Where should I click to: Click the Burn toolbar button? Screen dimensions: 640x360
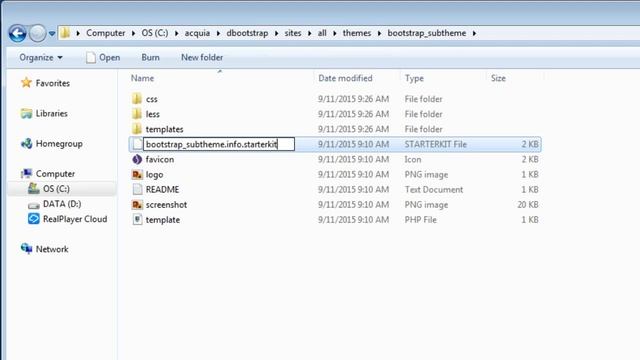click(151, 58)
